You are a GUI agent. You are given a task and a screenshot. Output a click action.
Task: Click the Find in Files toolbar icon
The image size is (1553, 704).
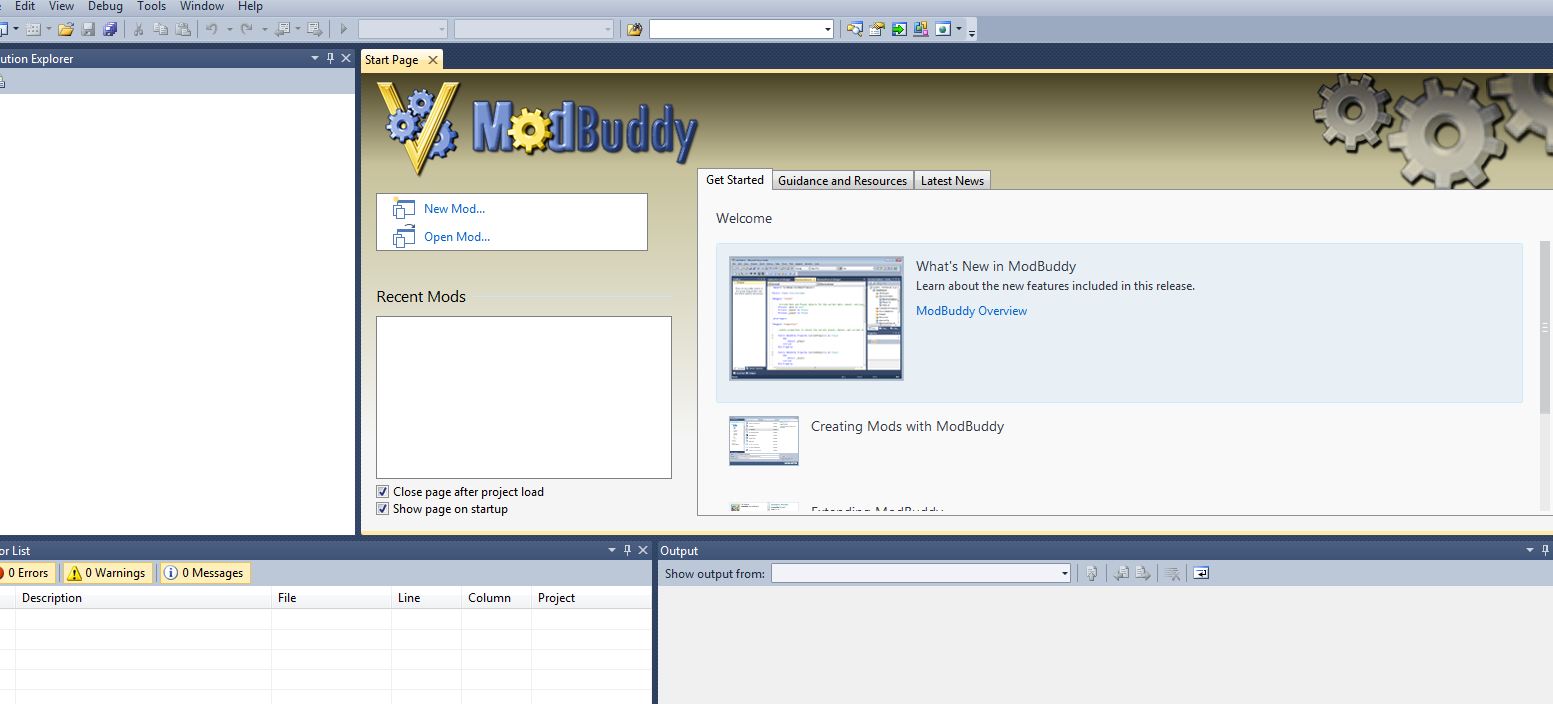tap(634, 29)
